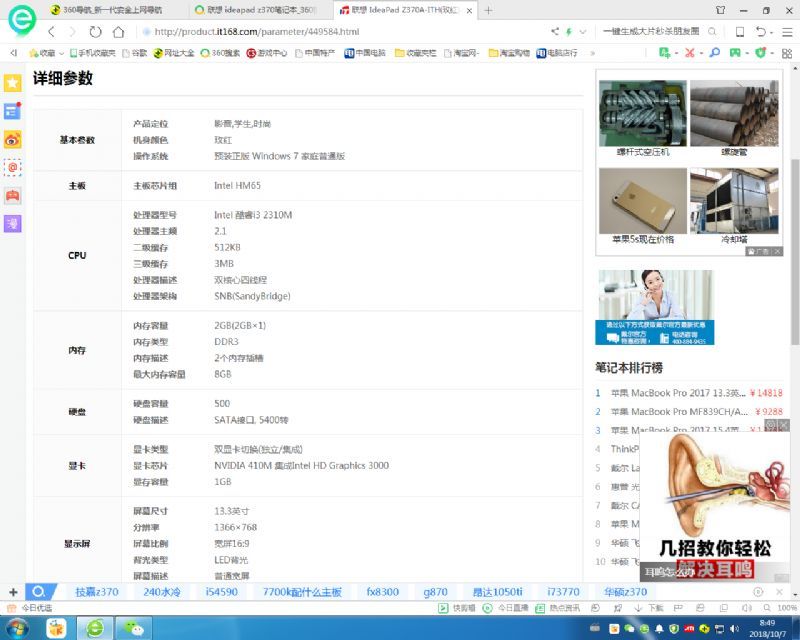Click the green shield extension icon
800x640 pixels.
coord(761,53)
